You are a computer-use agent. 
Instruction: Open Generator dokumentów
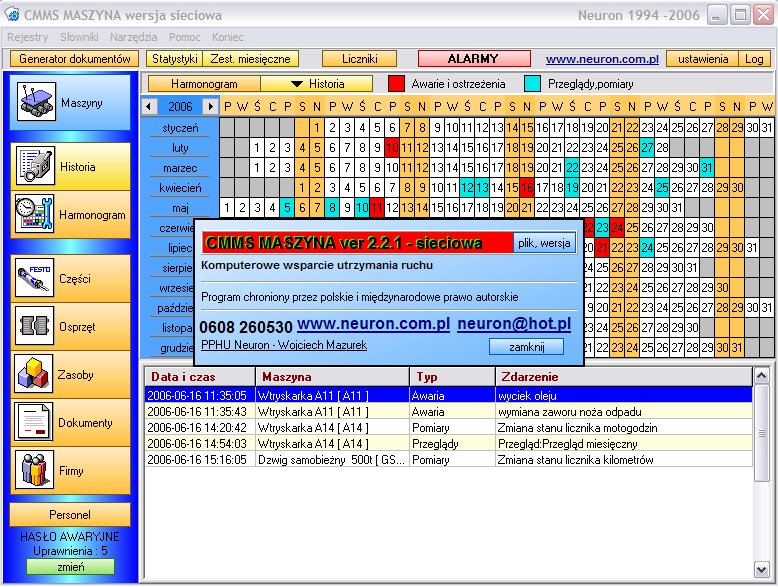click(74, 59)
